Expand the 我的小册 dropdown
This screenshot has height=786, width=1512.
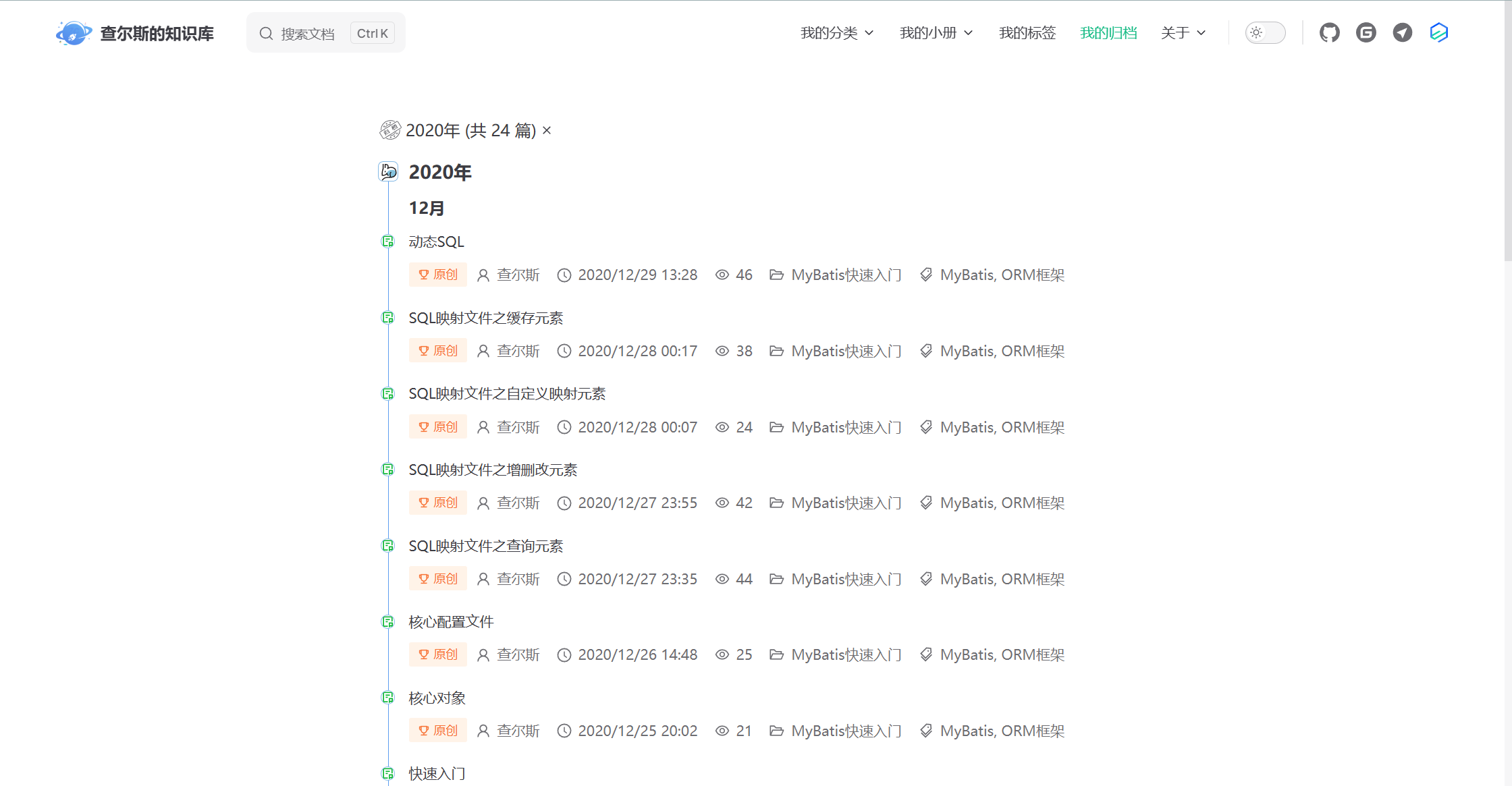pyautogui.click(x=936, y=33)
